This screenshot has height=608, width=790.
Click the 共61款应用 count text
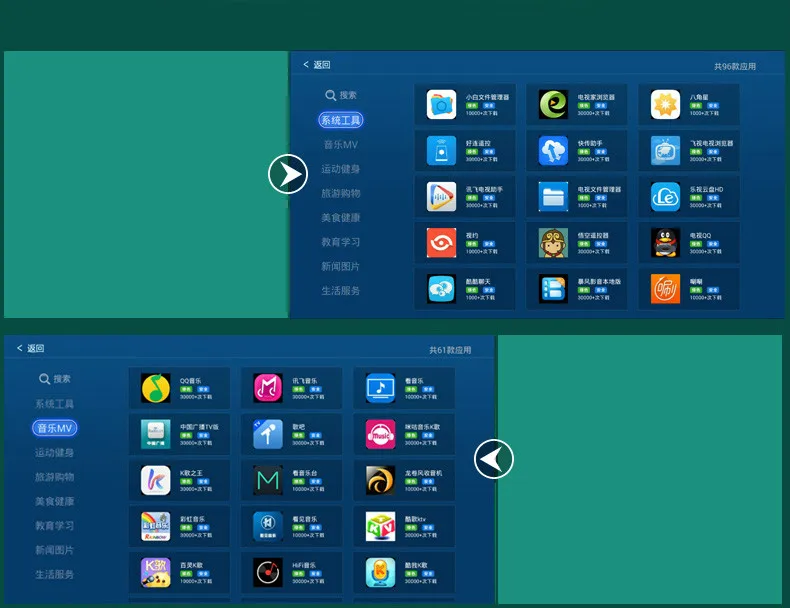point(450,350)
